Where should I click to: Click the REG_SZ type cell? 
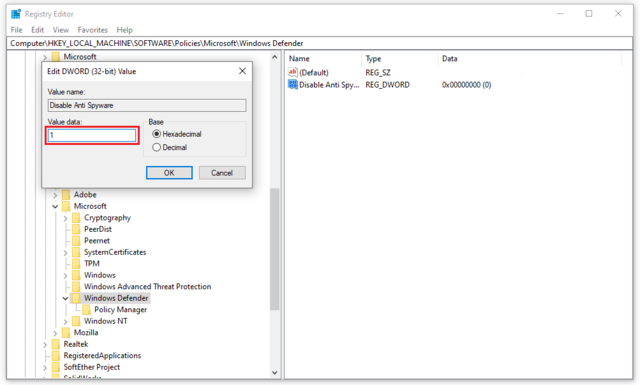click(x=378, y=73)
